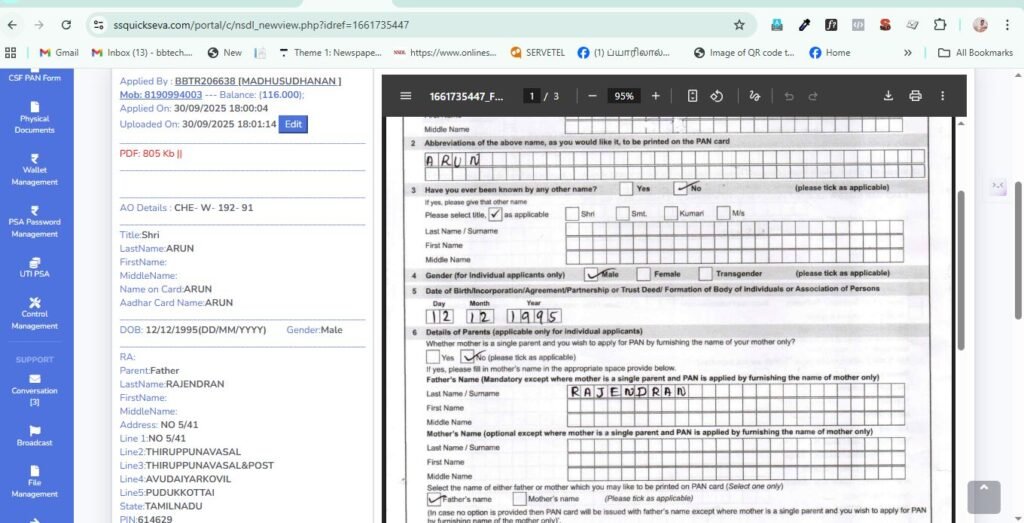Reload the browser page

point(66,24)
